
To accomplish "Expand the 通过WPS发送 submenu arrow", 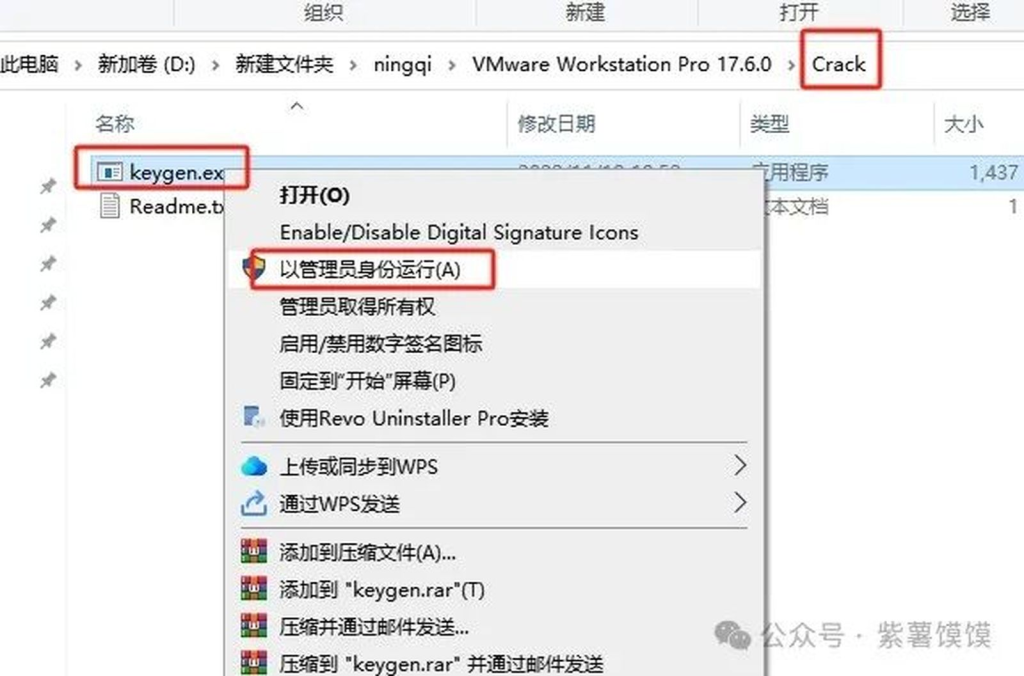I will pyautogui.click(x=739, y=503).
